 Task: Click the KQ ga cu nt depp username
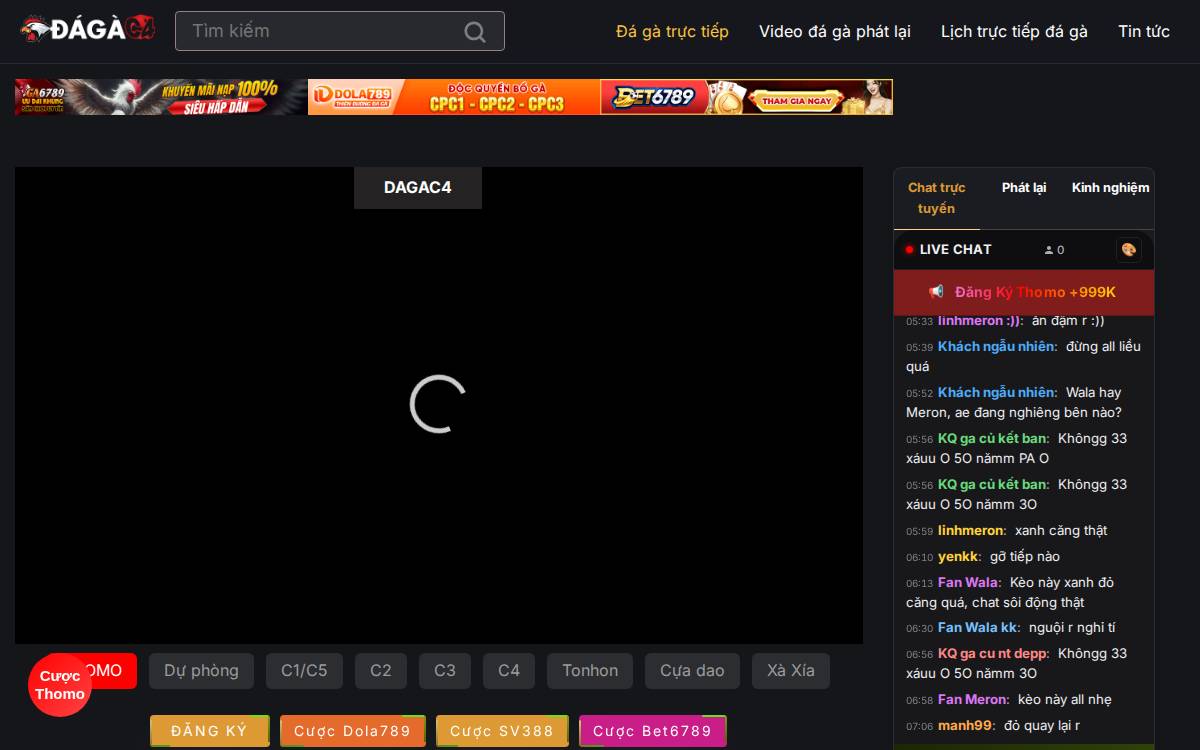[x=993, y=654]
